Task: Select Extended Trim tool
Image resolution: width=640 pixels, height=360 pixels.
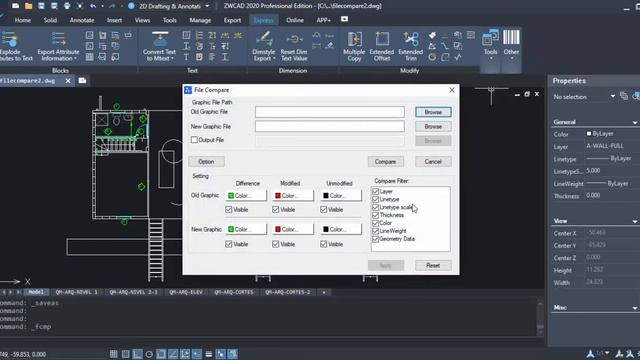Action: point(411,46)
